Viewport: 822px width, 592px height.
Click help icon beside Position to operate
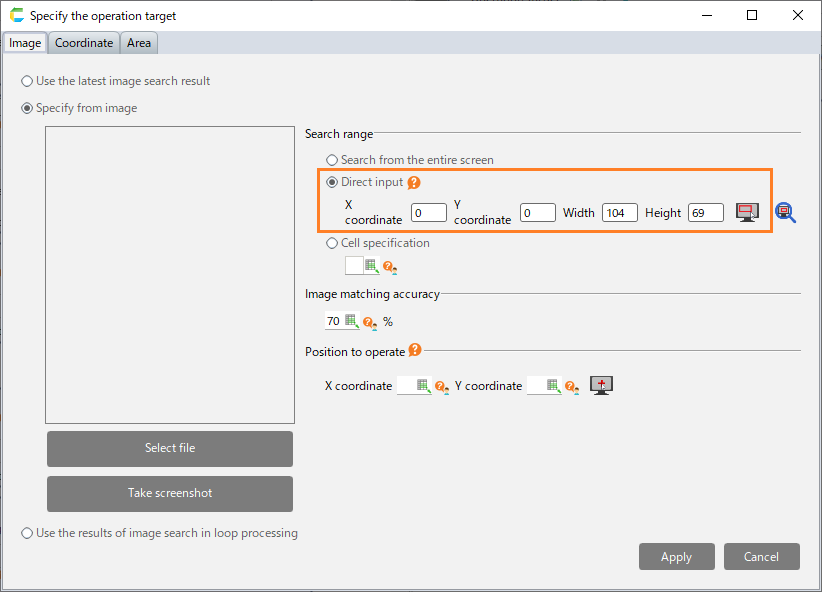click(415, 351)
